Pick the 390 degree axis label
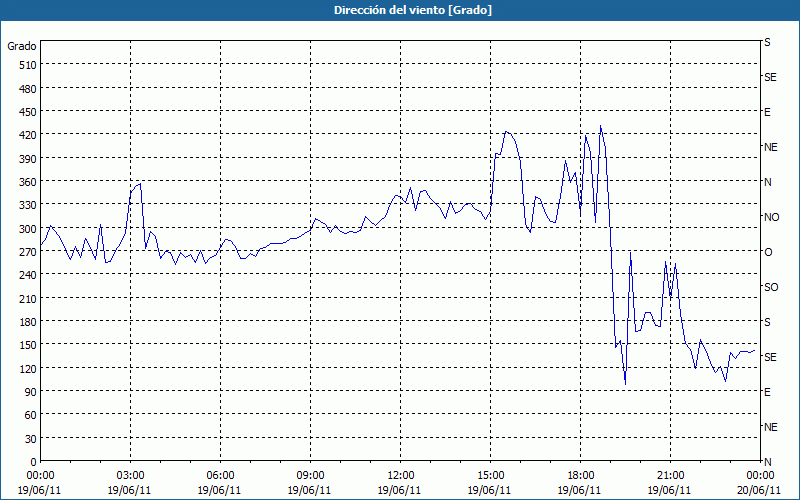 coord(28,159)
